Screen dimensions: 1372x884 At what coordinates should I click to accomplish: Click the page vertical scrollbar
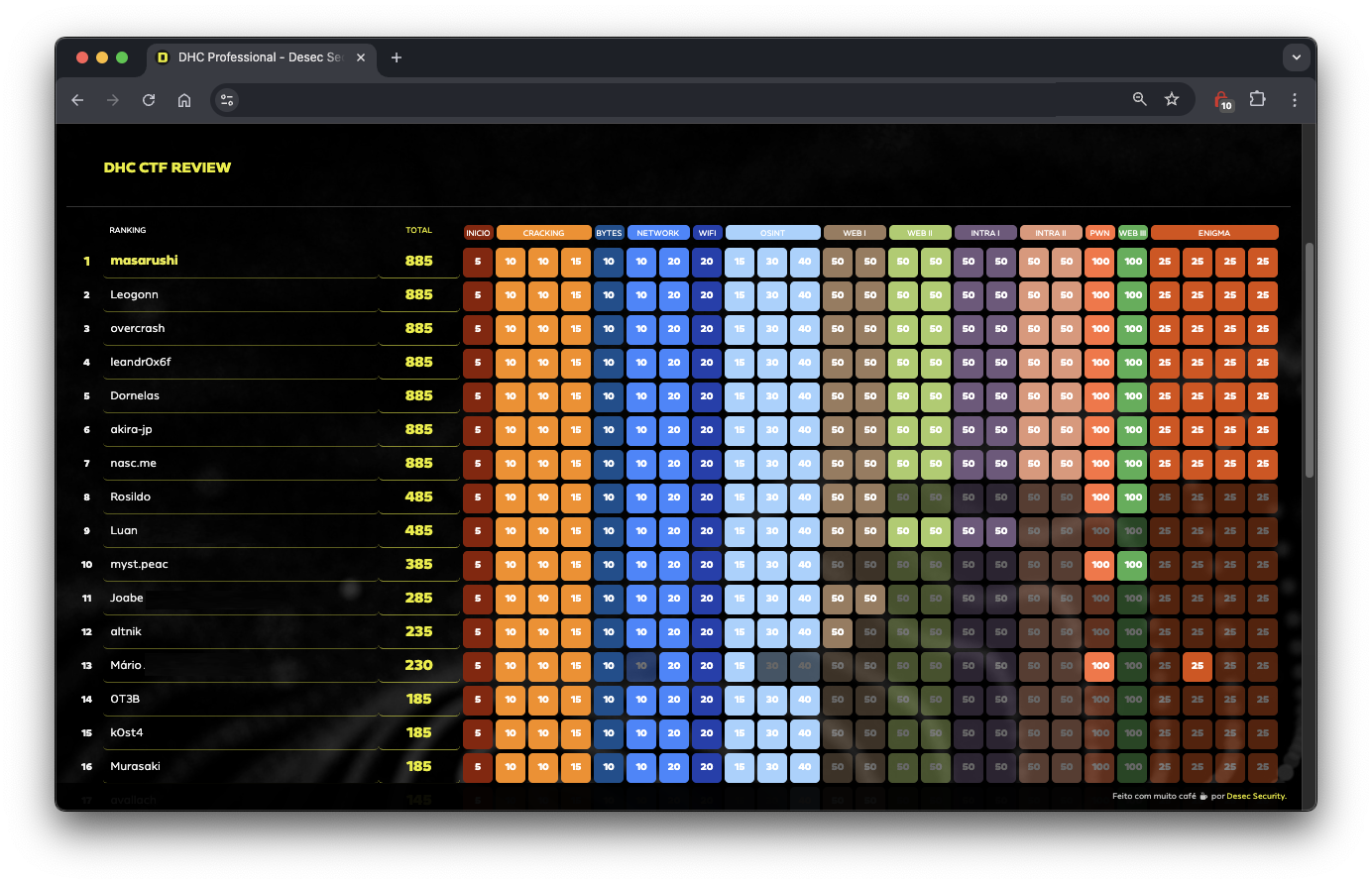pyautogui.click(x=1310, y=360)
